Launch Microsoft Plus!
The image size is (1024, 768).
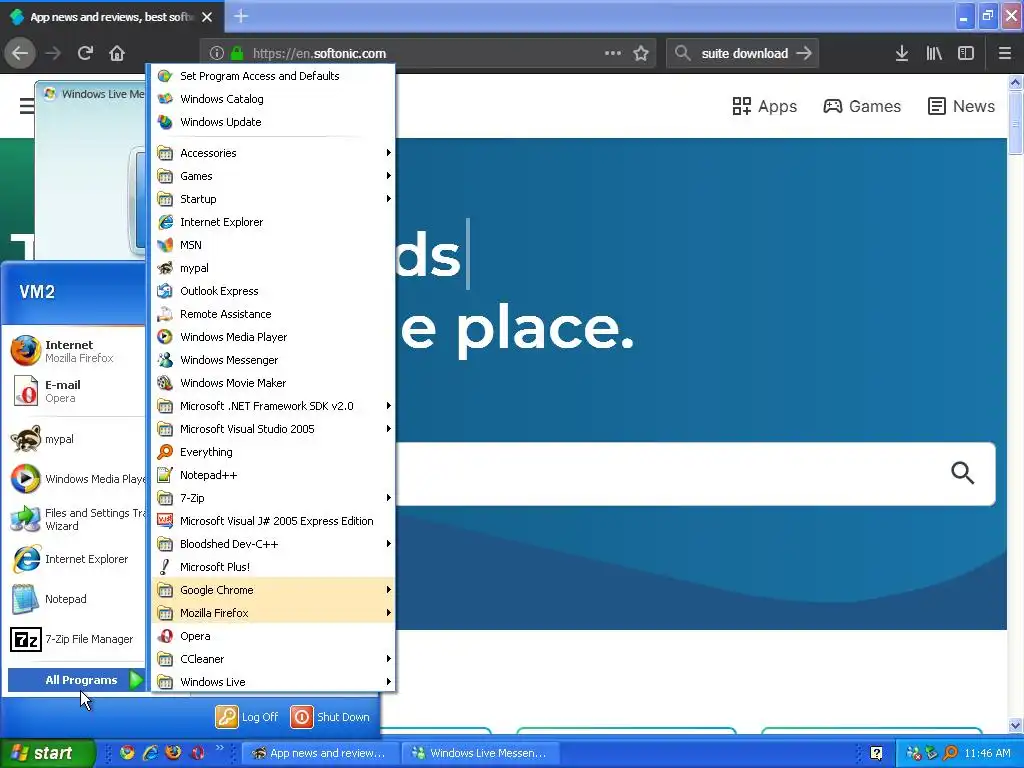point(273,567)
